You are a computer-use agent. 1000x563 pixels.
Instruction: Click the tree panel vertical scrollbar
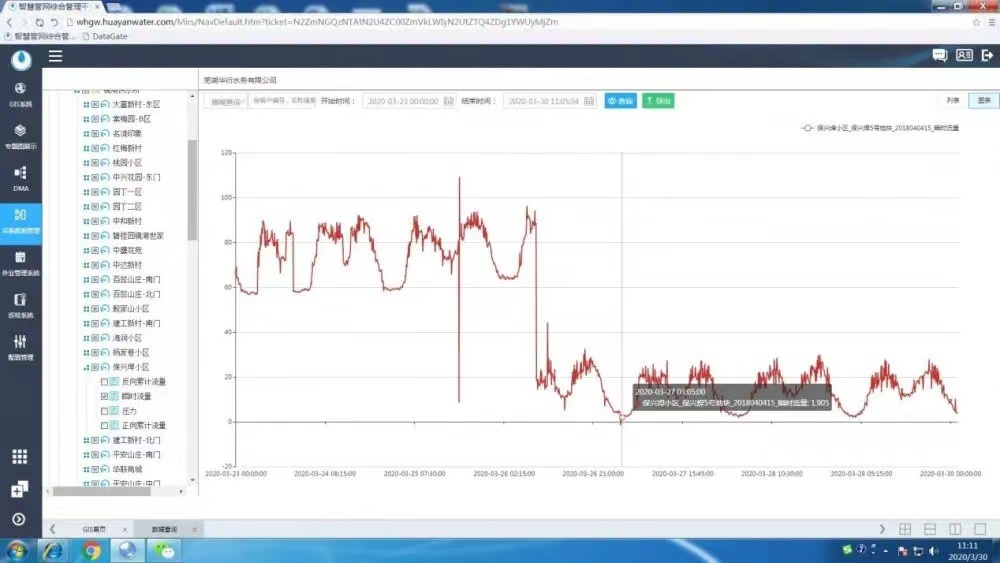192,190
